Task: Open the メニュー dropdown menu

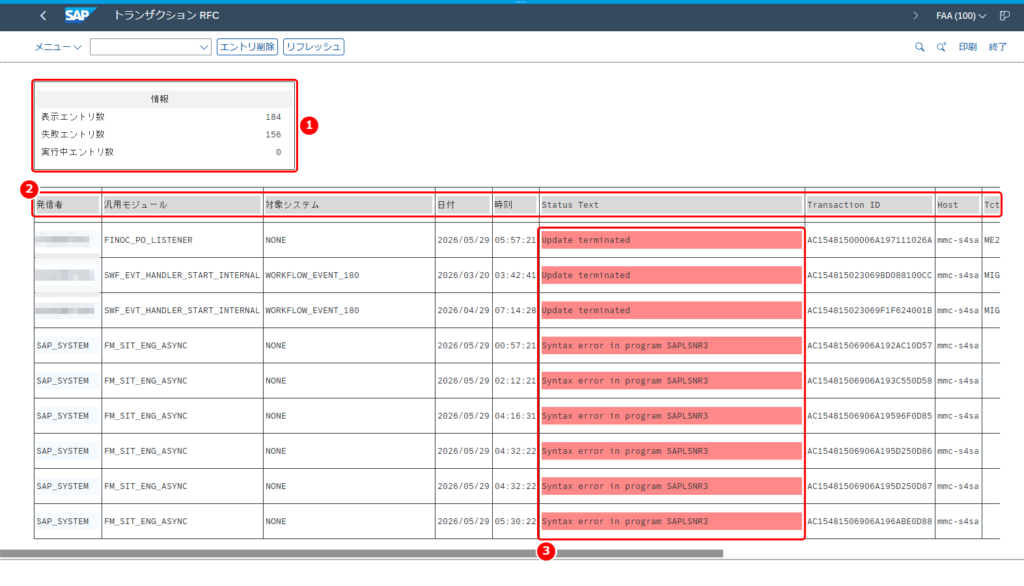Action: coord(57,47)
